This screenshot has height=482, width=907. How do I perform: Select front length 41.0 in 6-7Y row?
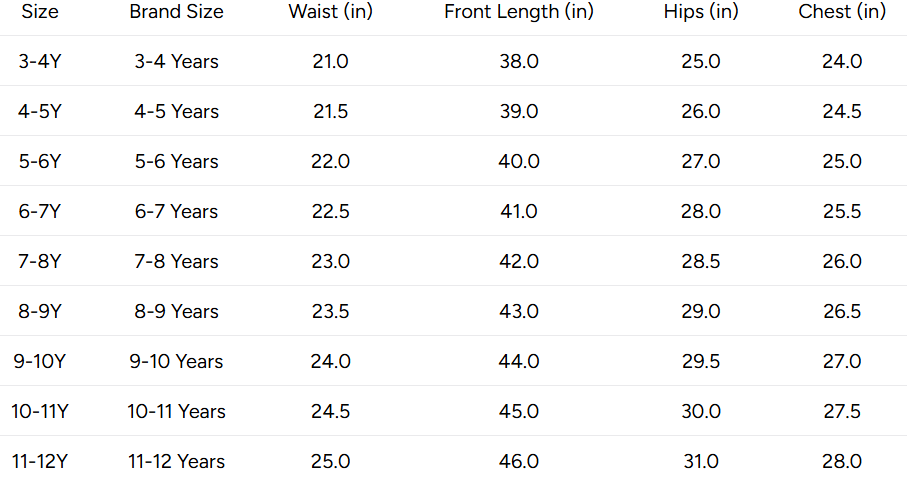[519, 211]
